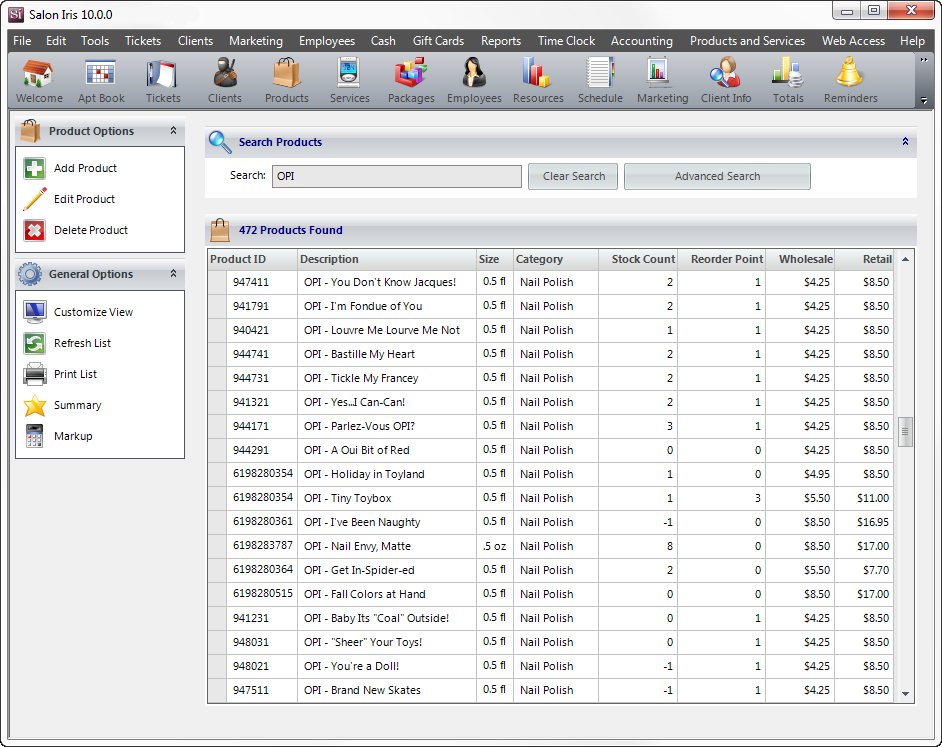Open the Packages toolbar icon
The image size is (942, 747).
coord(411,80)
